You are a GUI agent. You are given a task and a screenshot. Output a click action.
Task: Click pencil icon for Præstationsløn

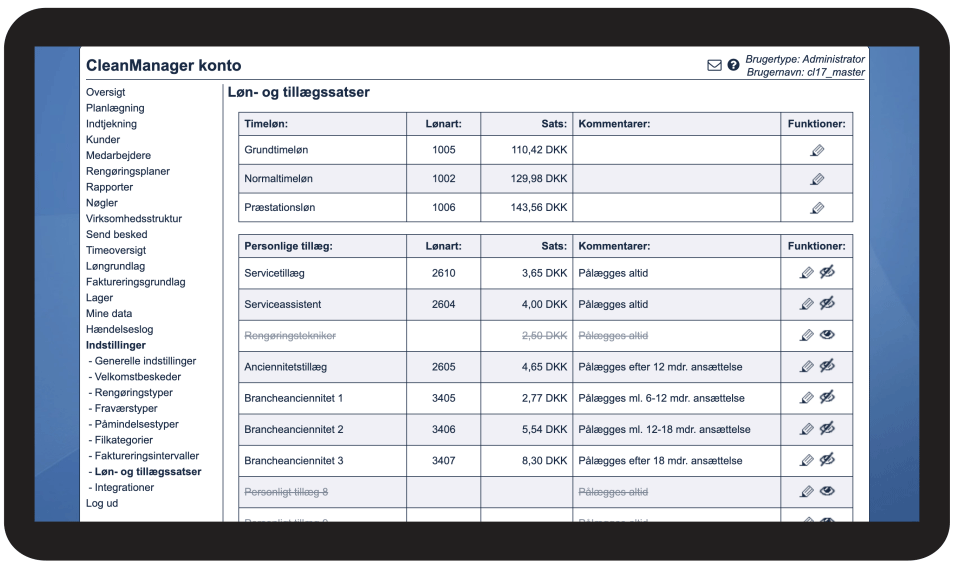[x=816, y=208]
